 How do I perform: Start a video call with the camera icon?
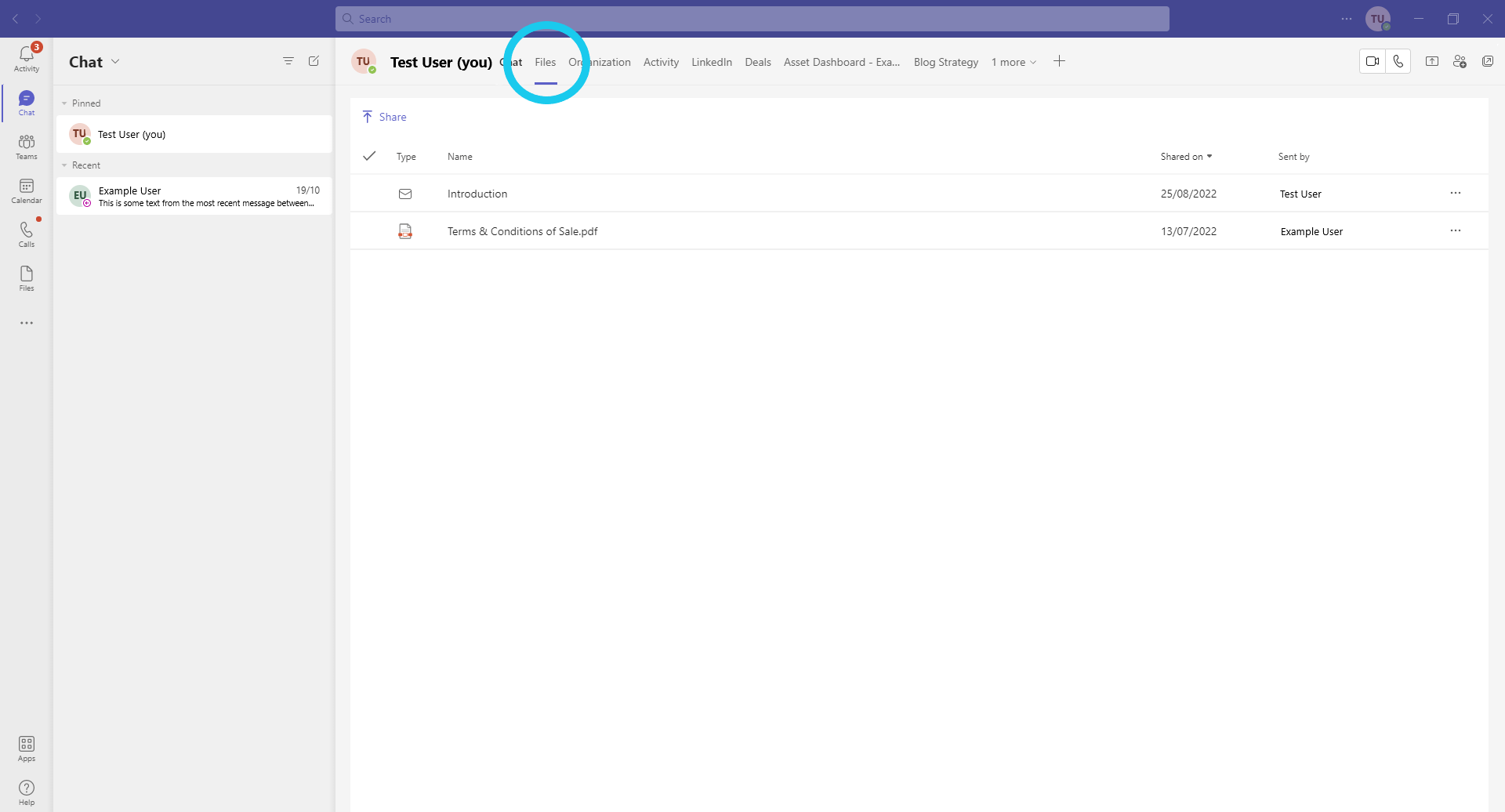[x=1372, y=61]
